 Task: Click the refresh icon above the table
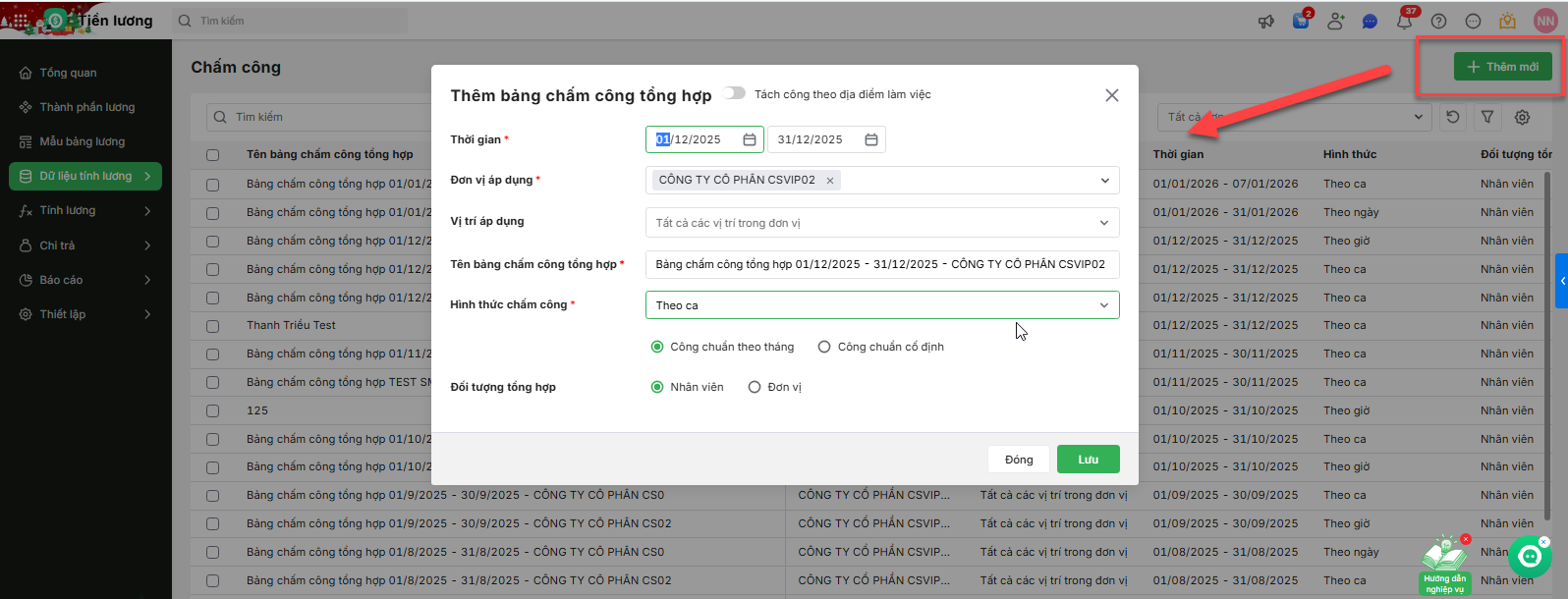pos(1453,117)
